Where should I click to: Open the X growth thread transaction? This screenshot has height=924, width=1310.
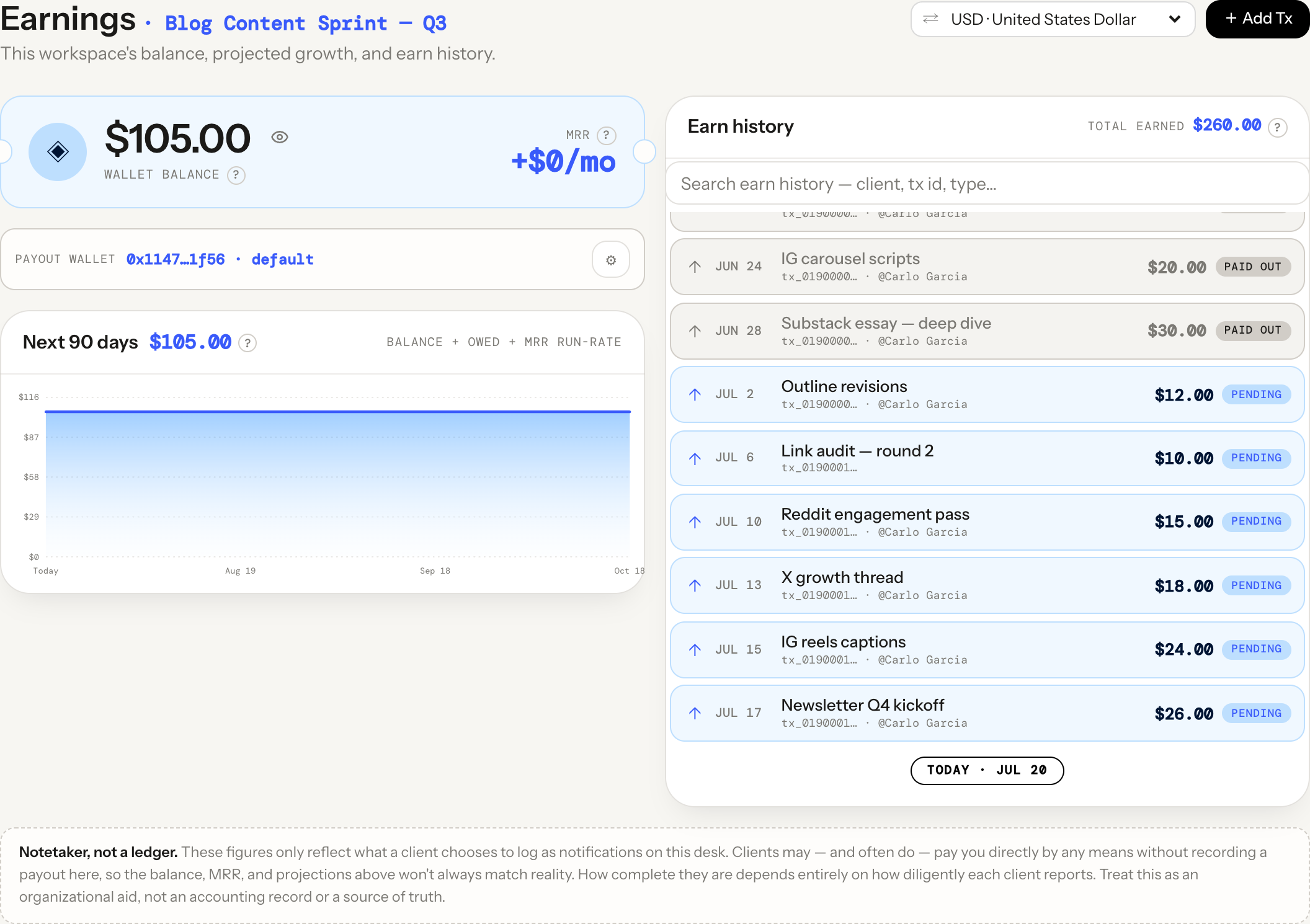987,585
